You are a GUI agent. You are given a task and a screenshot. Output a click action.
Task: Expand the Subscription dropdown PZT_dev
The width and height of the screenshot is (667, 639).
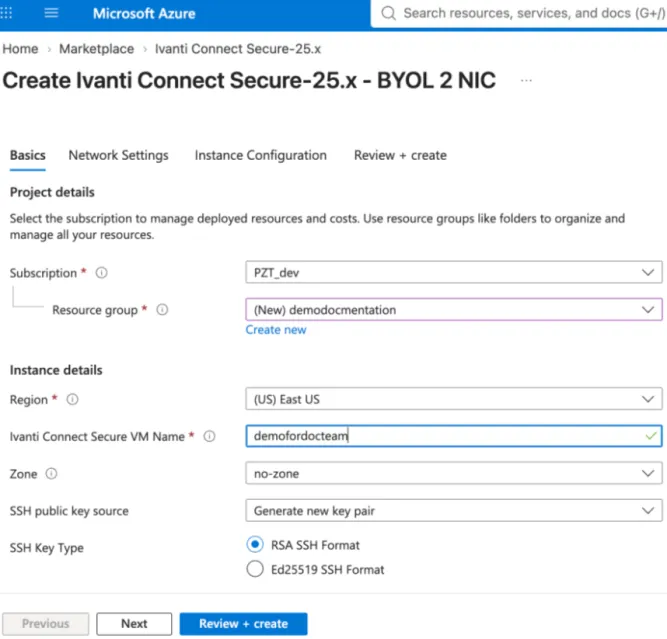(453, 272)
